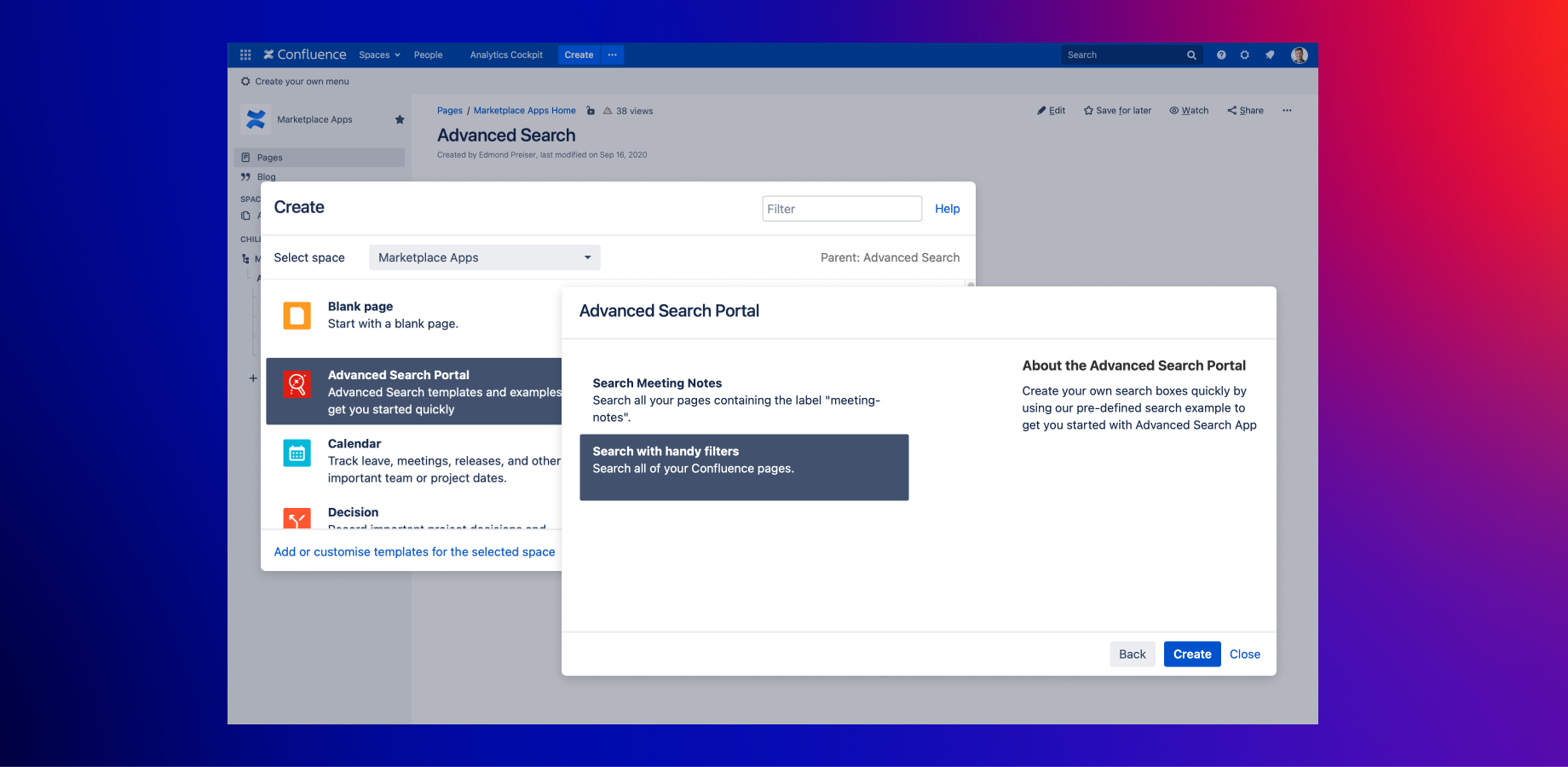Select the Advanced Search Portal template entry
1568x767 pixels.
click(414, 391)
